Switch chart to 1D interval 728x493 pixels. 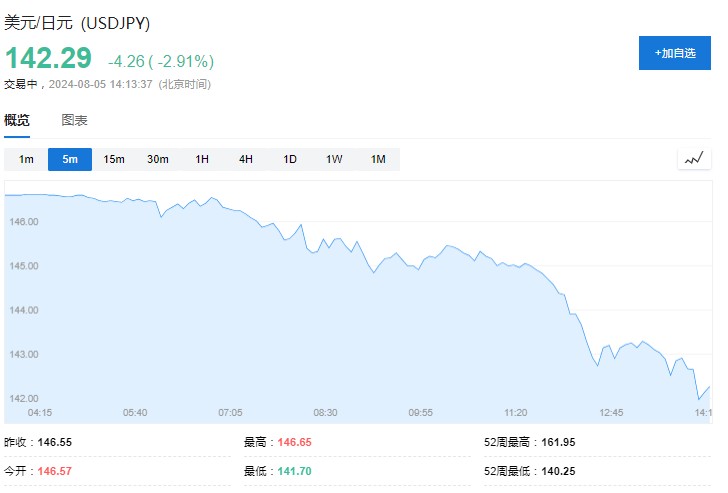pos(290,159)
